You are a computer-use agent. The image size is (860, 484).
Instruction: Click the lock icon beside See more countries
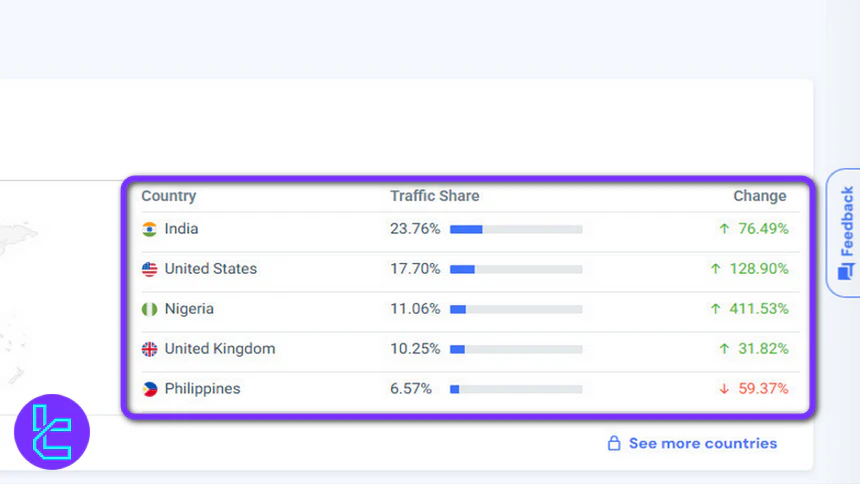point(615,443)
